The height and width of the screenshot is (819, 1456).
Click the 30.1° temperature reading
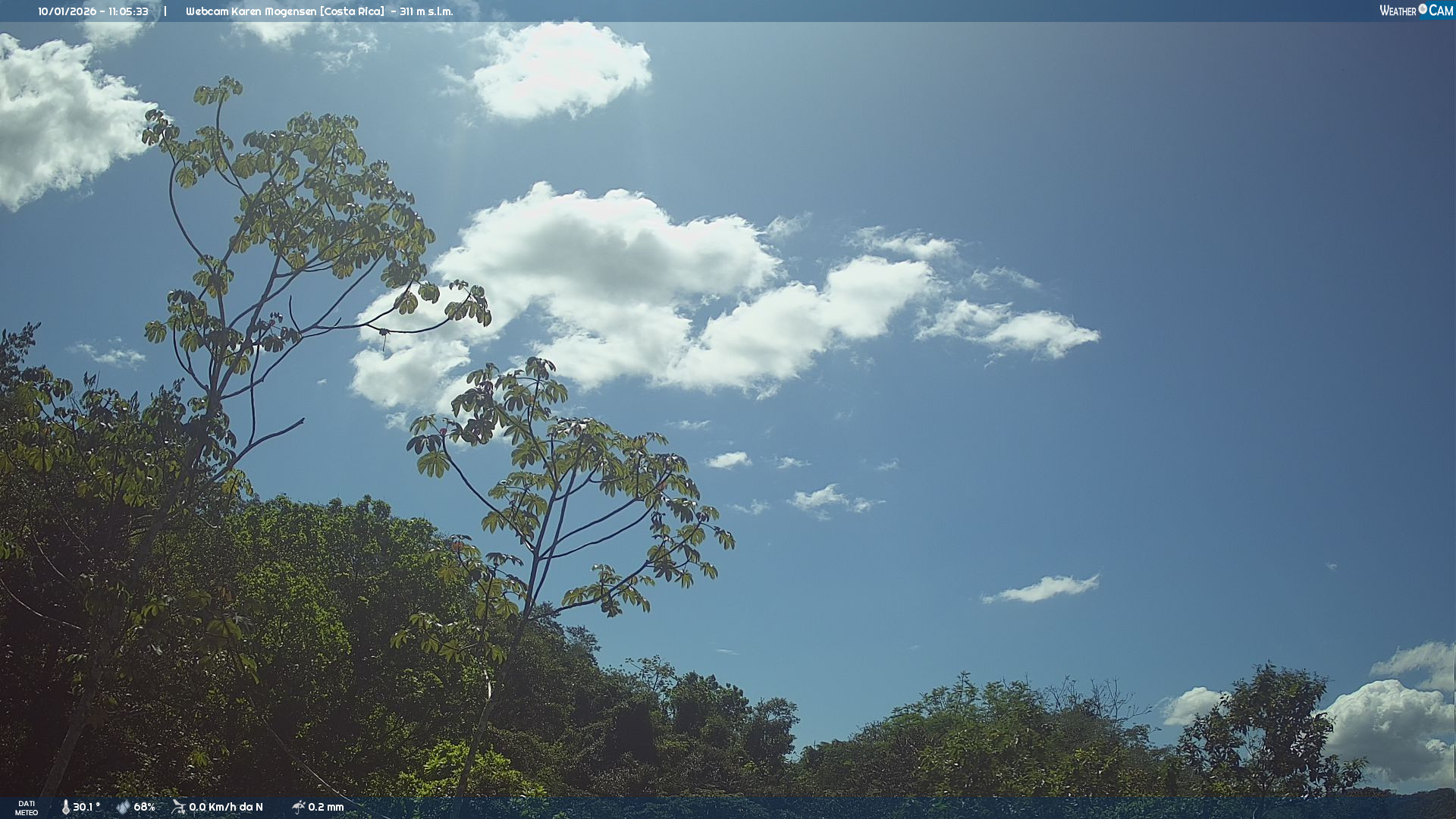(86, 807)
